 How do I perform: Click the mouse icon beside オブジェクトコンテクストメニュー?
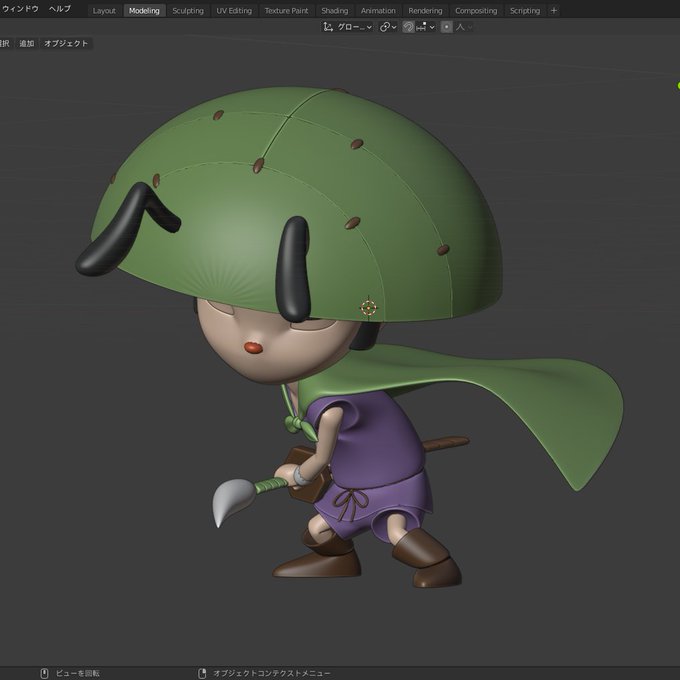tap(202, 673)
